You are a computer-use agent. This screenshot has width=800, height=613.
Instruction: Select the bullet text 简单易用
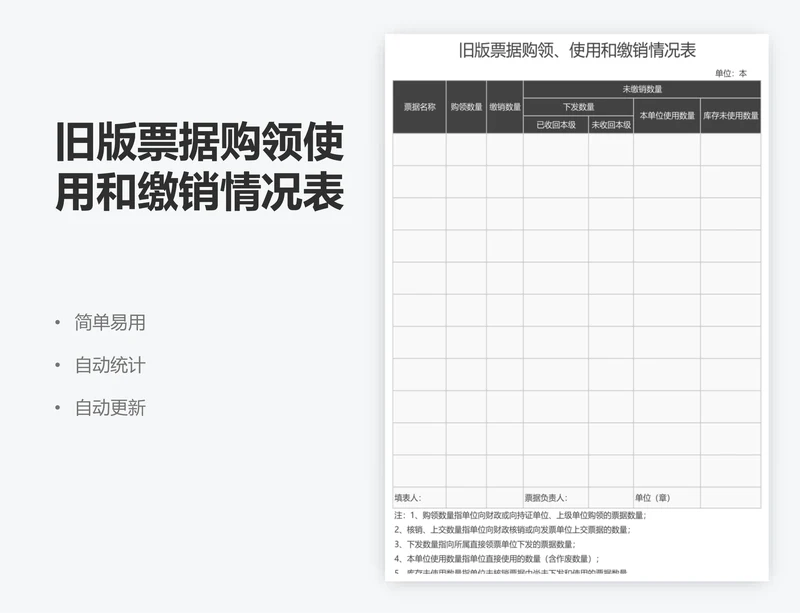click(x=110, y=323)
